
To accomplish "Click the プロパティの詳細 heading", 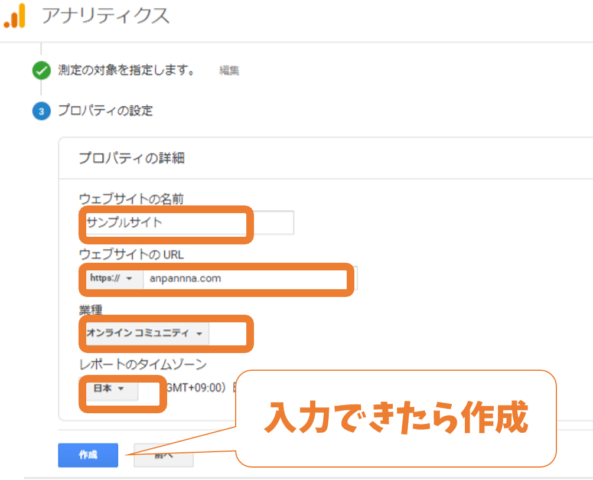I will click(x=131, y=158).
